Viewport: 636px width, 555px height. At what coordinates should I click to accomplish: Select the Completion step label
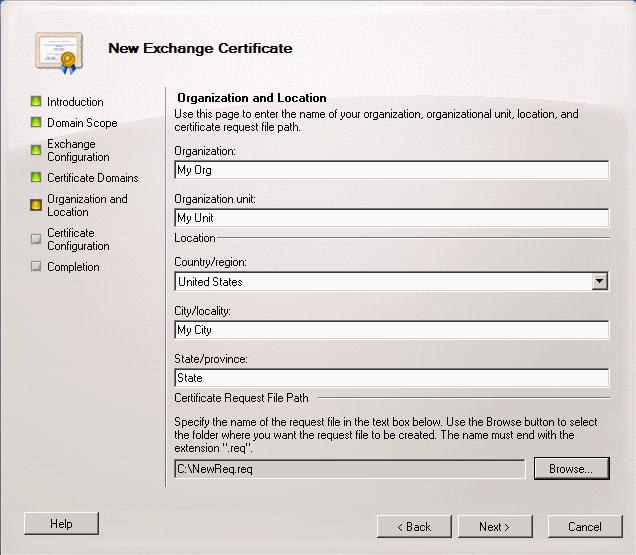coord(73,267)
